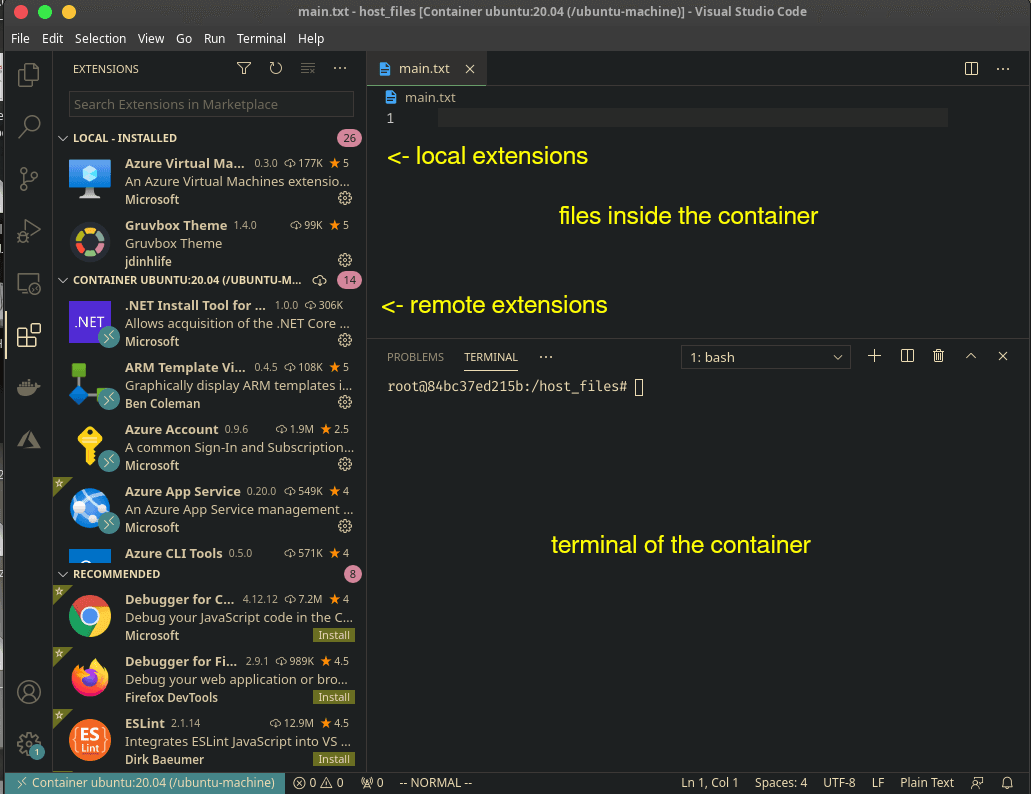The width and height of the screenshot is (1031, 794).
Task: Click the feedback icon in status bar
Action: tap(977, 783)
